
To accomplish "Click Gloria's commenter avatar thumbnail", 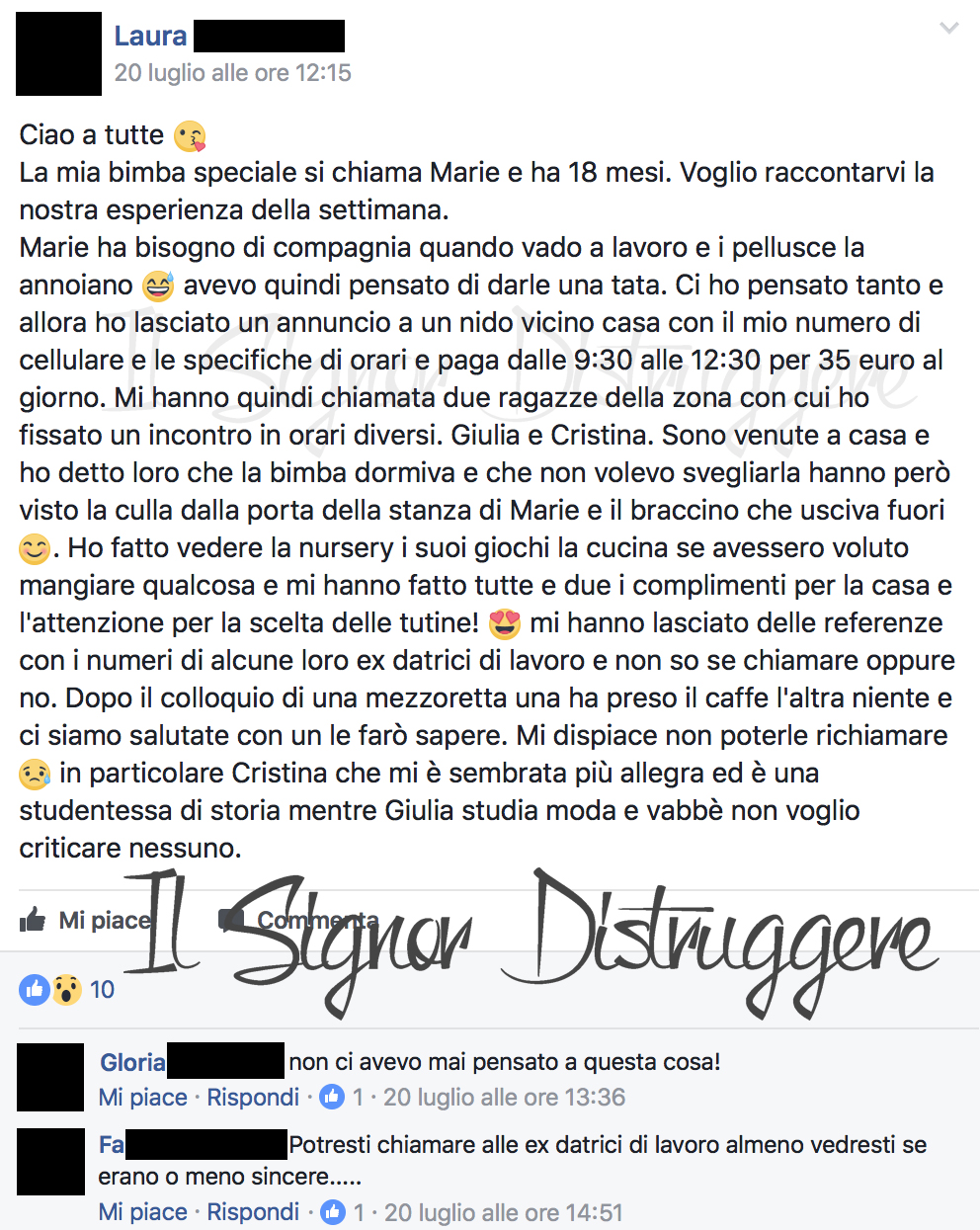I will [x=50, y=1077].
